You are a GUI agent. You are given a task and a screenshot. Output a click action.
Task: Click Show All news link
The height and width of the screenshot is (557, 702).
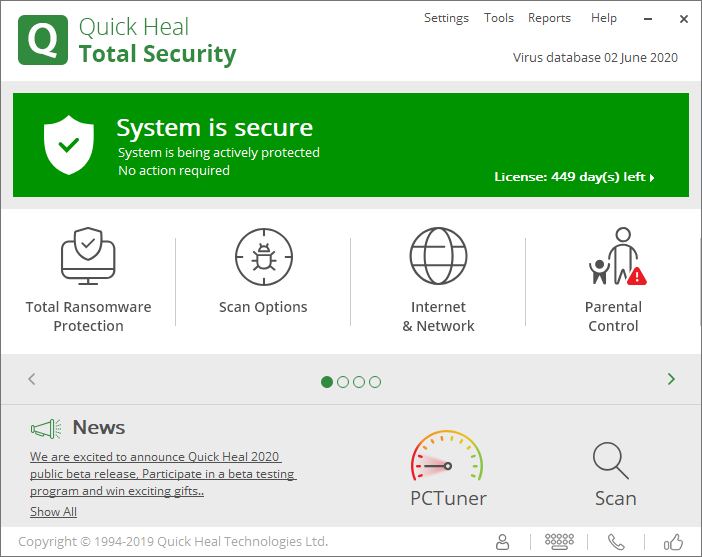coord(53,512)
